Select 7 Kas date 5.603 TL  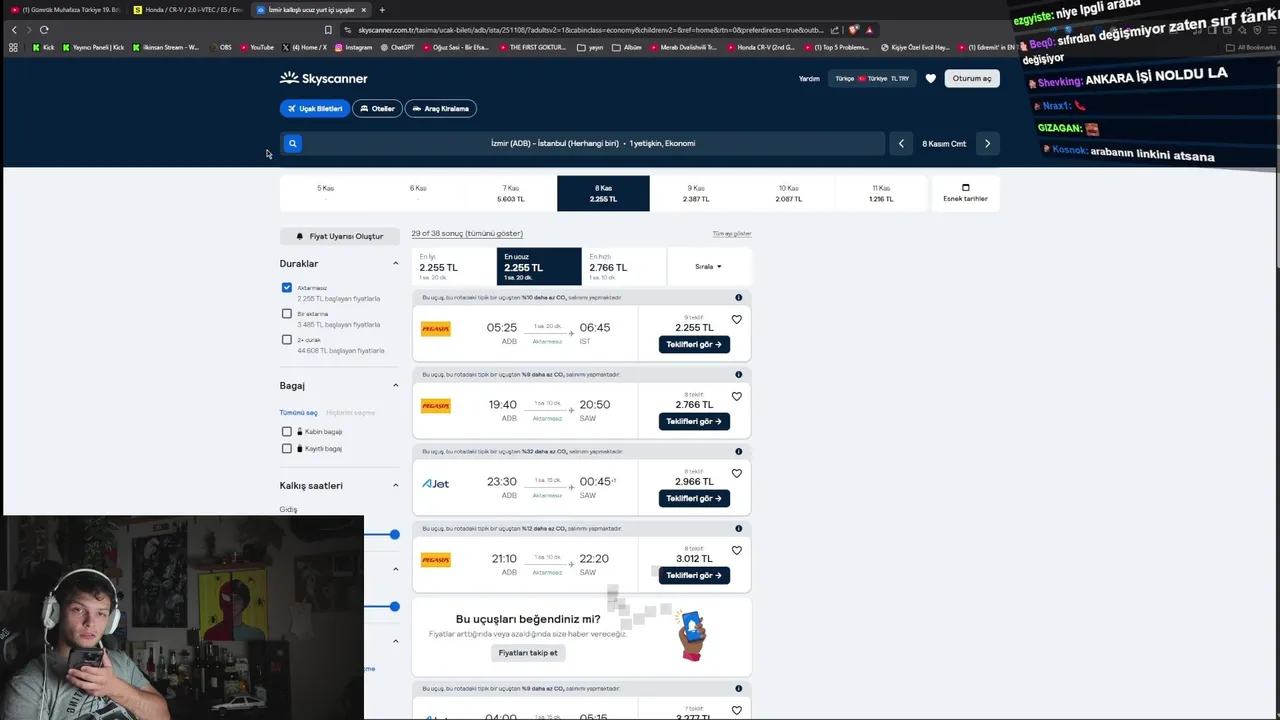point(511,193)
